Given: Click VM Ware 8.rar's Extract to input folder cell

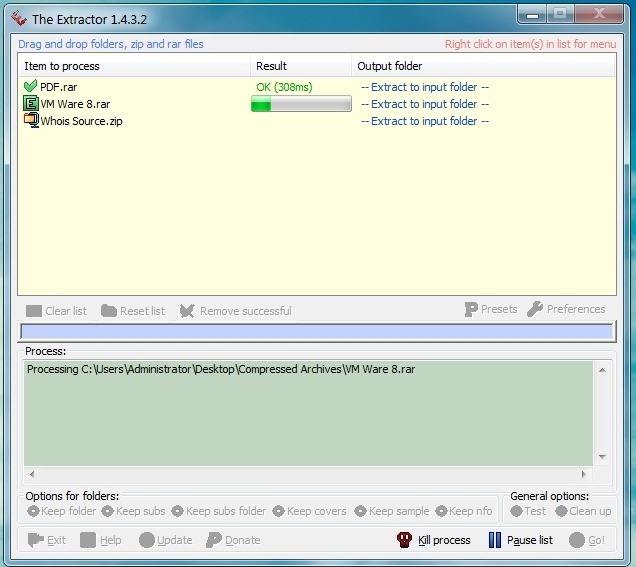Looking at the screenshot, I should tap(425, 104).
